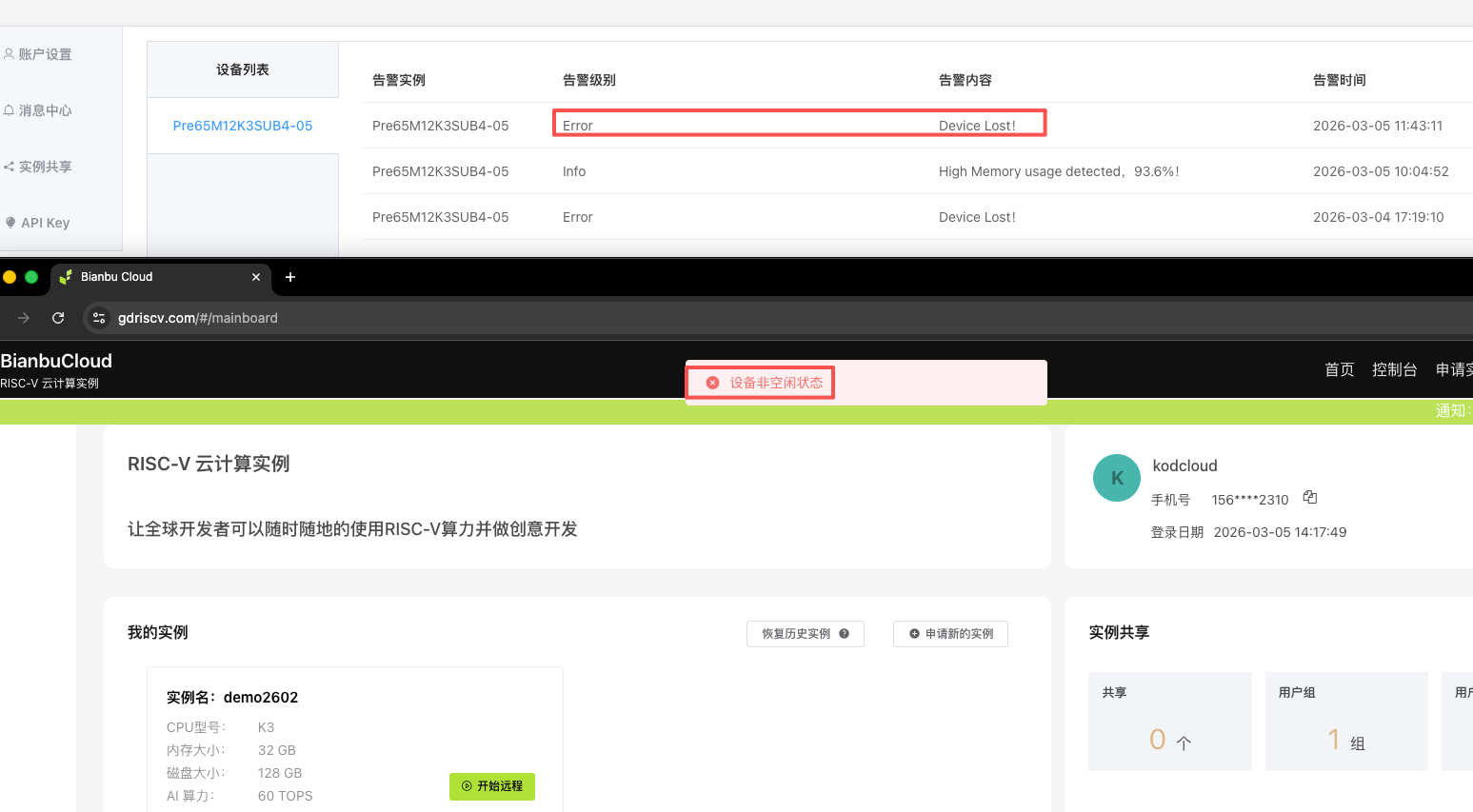1473x812 pixels.
Task: Select device Pre65M12K3SUB4-05 in the device list
Action: pos(243,126)
